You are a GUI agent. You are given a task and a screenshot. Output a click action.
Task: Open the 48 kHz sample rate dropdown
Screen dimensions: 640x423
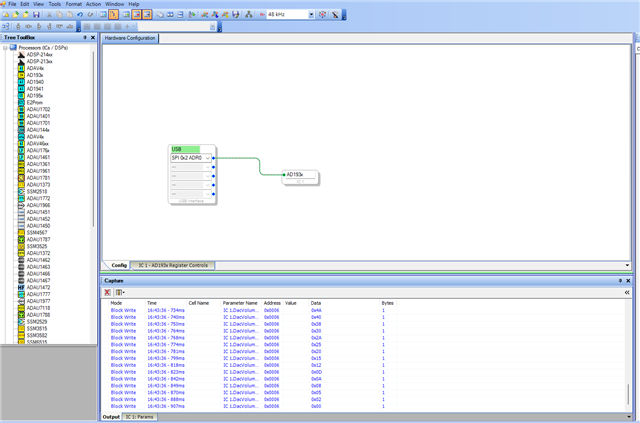point(311,15)
